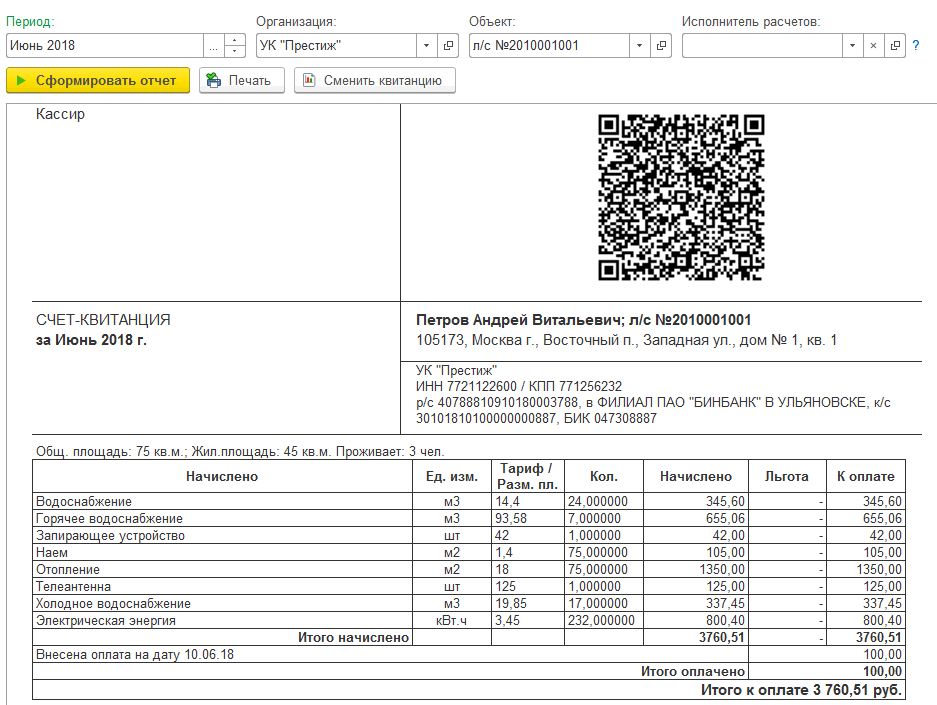937x705 pixels.
Task: Select the tariff value 14,4
Action: 507,502
